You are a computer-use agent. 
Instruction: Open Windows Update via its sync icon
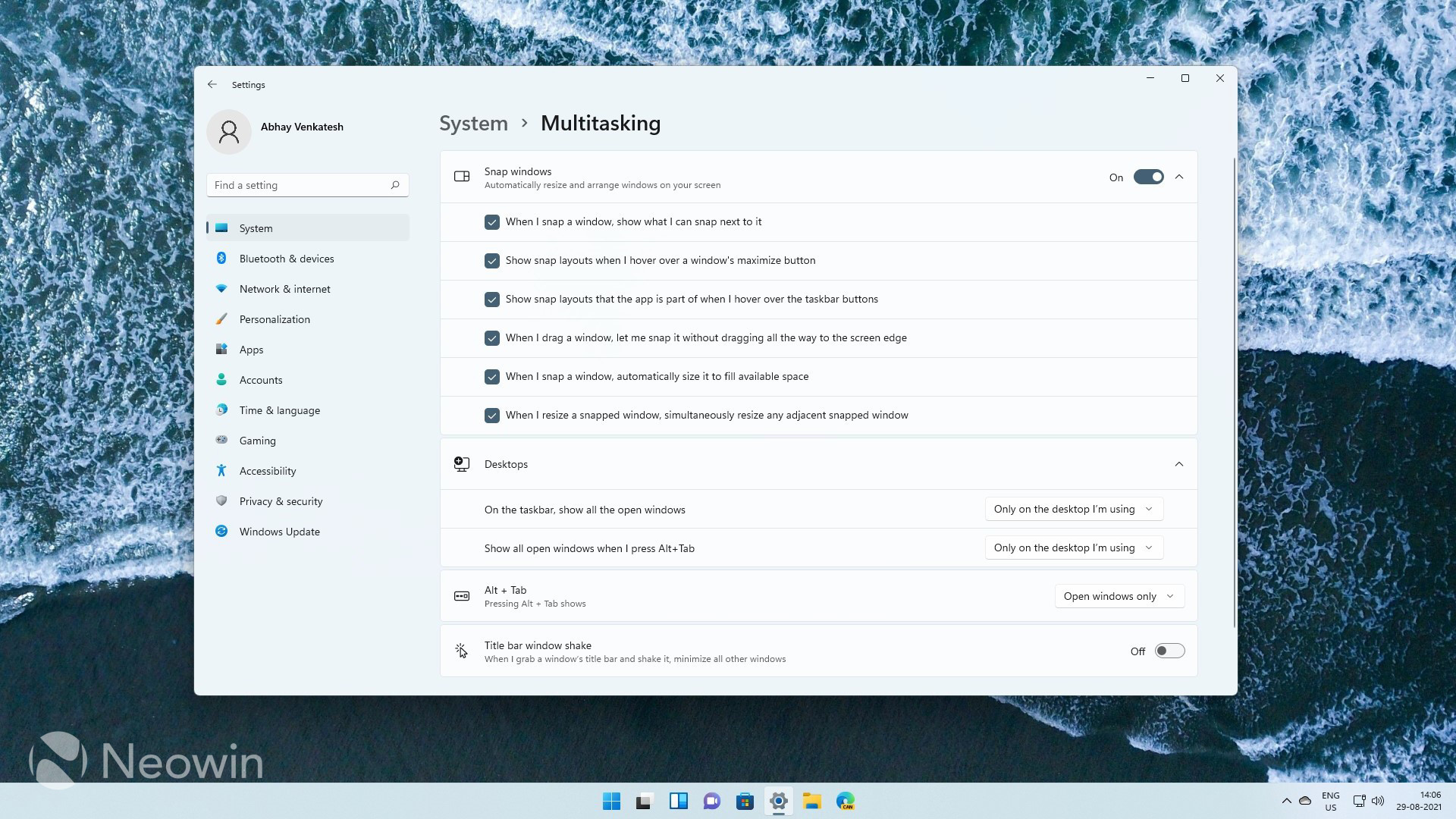click(221, 531)
